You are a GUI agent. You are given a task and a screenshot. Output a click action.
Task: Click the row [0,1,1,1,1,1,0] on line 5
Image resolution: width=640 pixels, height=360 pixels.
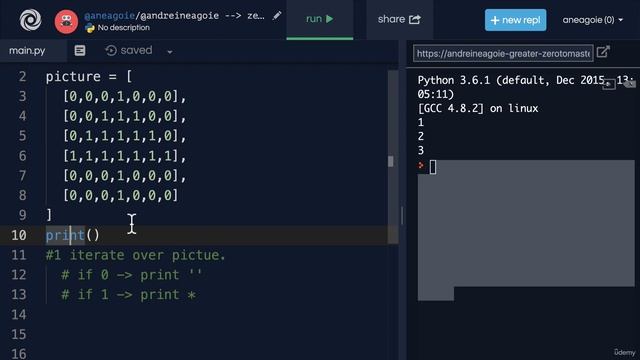pyautogui.click(x=124, y=136)
